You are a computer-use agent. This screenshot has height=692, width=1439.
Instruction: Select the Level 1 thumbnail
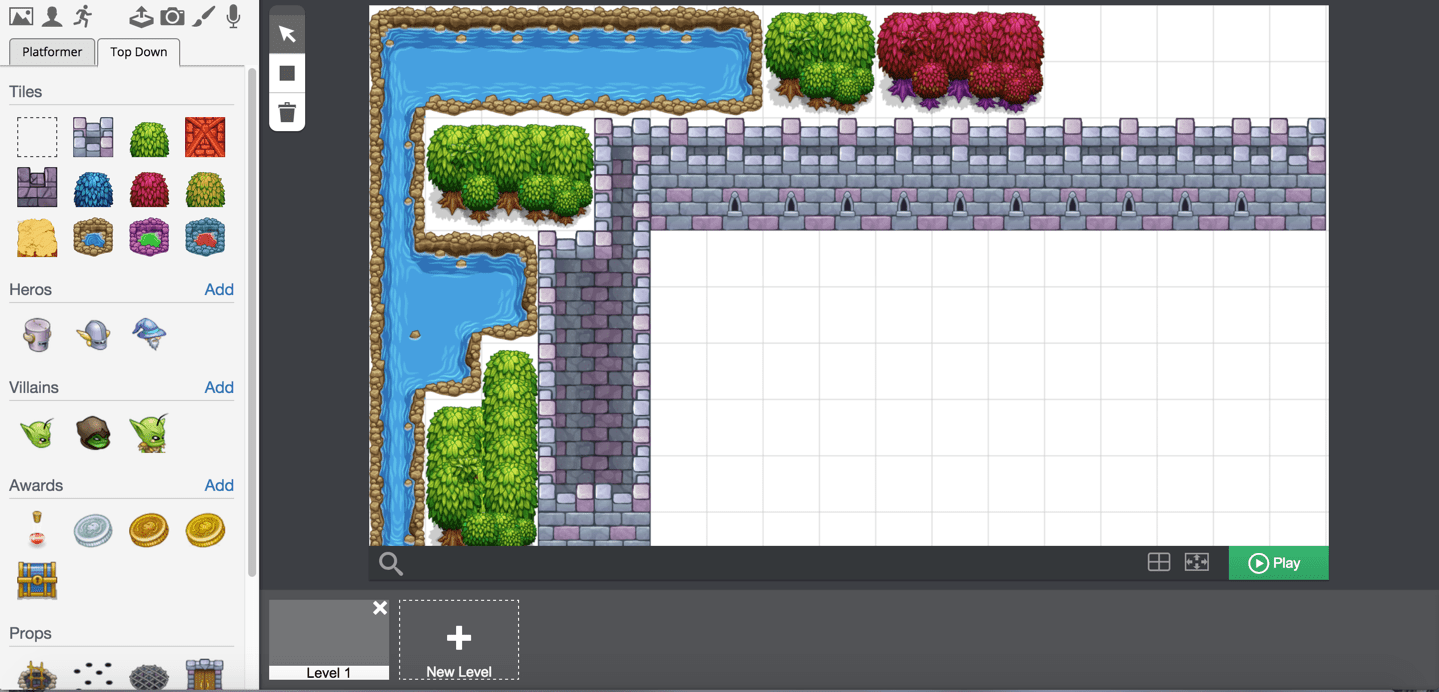[x=328, y=636]
